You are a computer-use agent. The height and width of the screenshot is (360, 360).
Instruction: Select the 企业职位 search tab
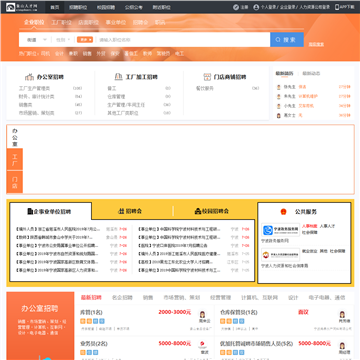pos(34,22)
